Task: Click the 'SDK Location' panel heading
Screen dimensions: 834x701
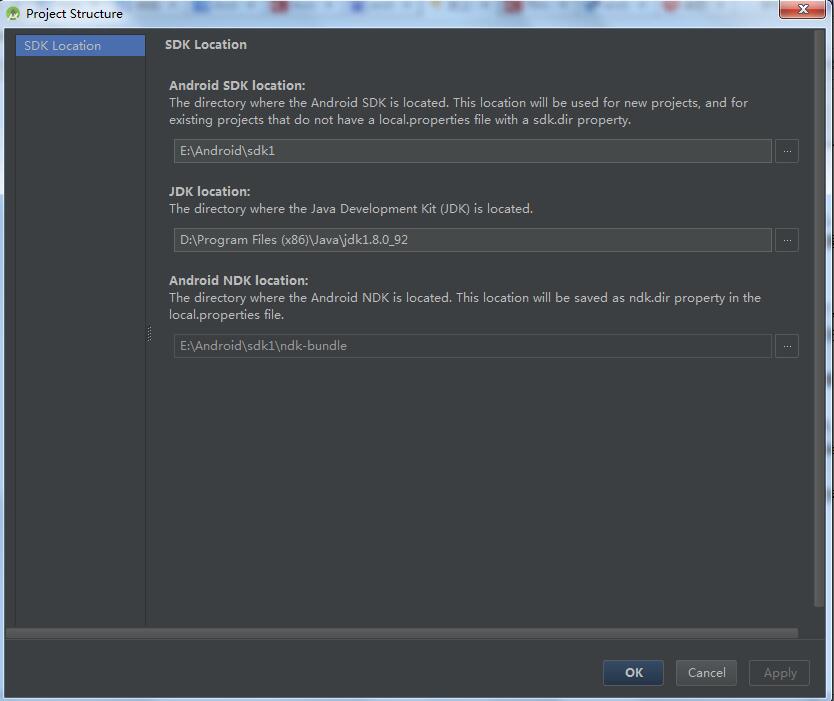Action: 206,45
